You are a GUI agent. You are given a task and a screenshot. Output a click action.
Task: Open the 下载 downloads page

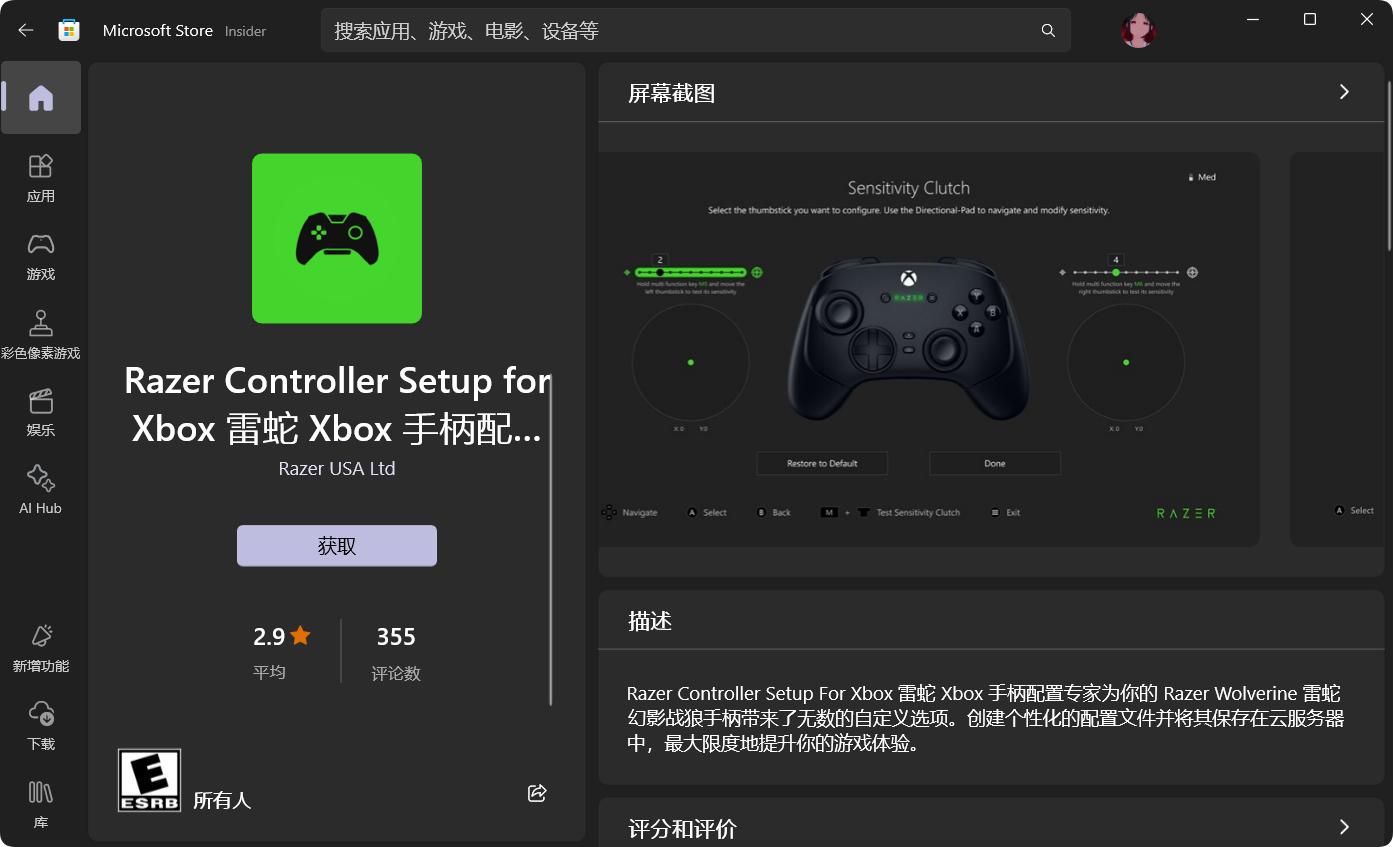(41, 726)
